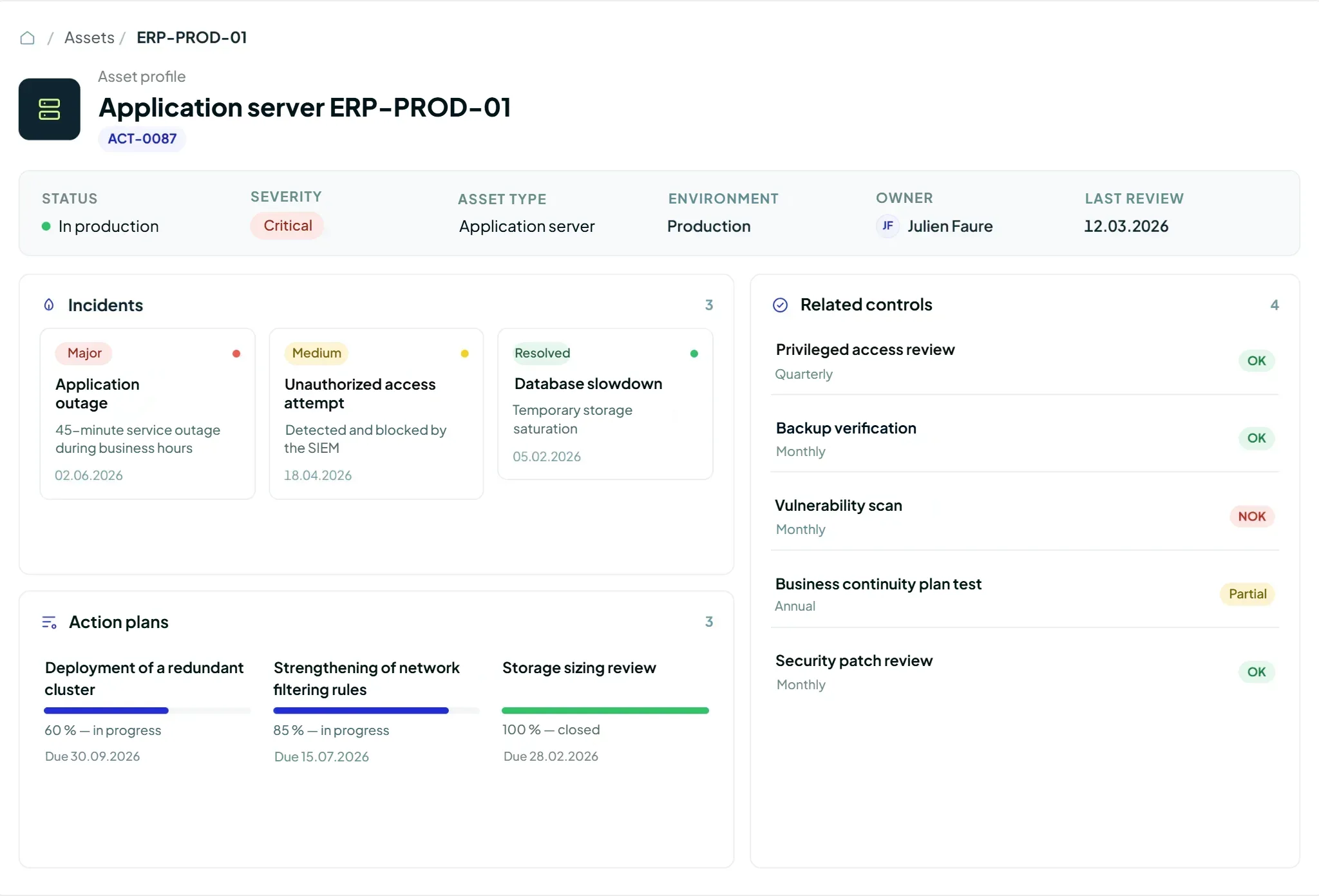This screenshot has height=896, width=1319.
Task: Open the Assets breadcrumb link
Action: [x=89, y=38]
